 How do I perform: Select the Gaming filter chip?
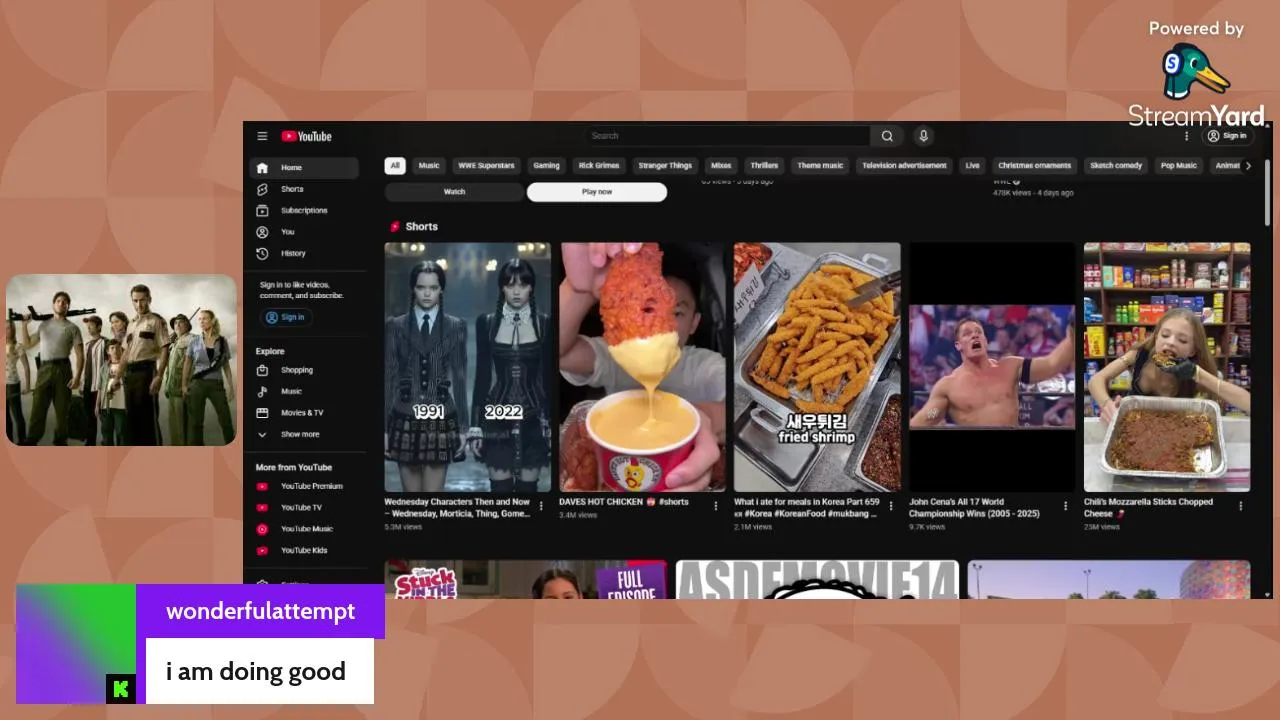tap(546, 166)
